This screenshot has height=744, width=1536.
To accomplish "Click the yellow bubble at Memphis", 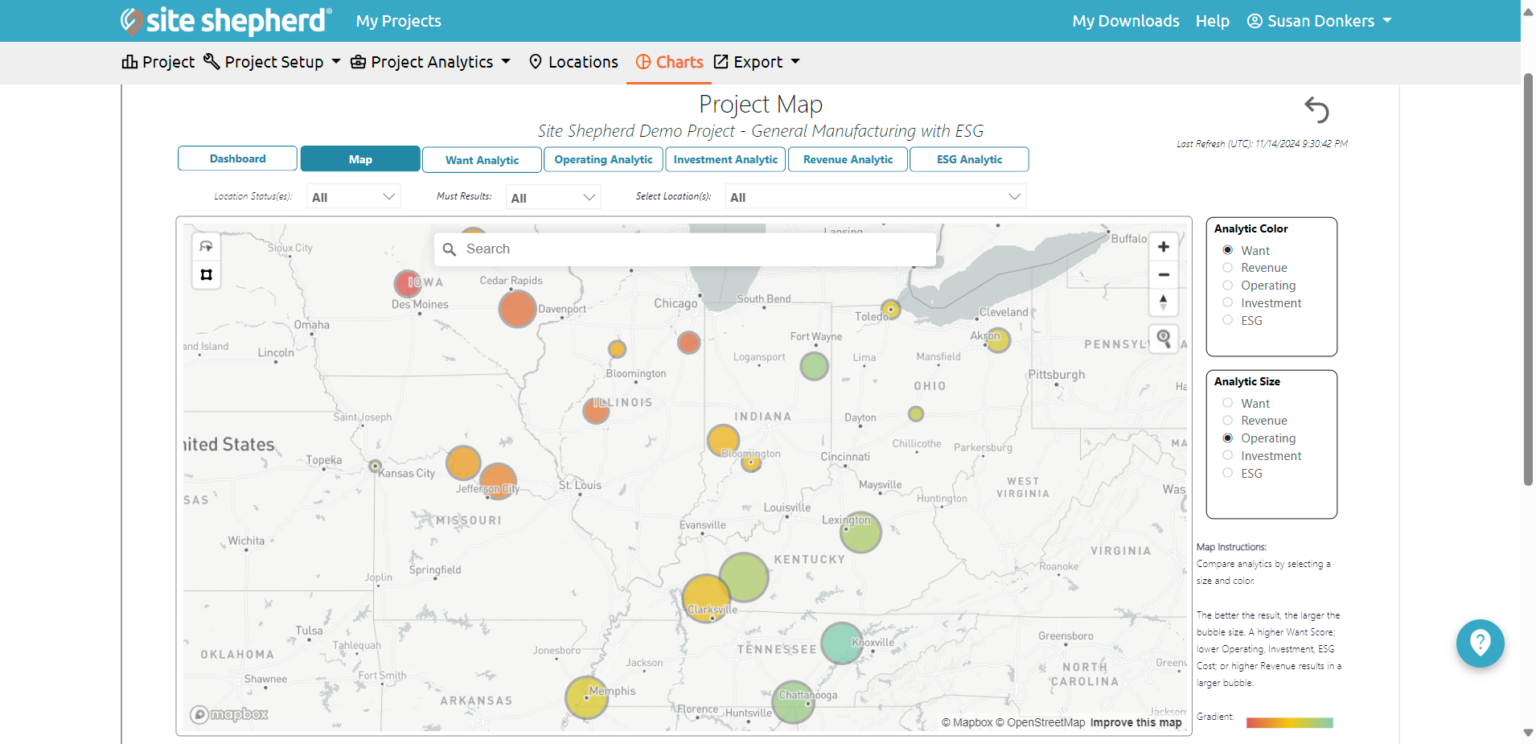I will [586, 698].
